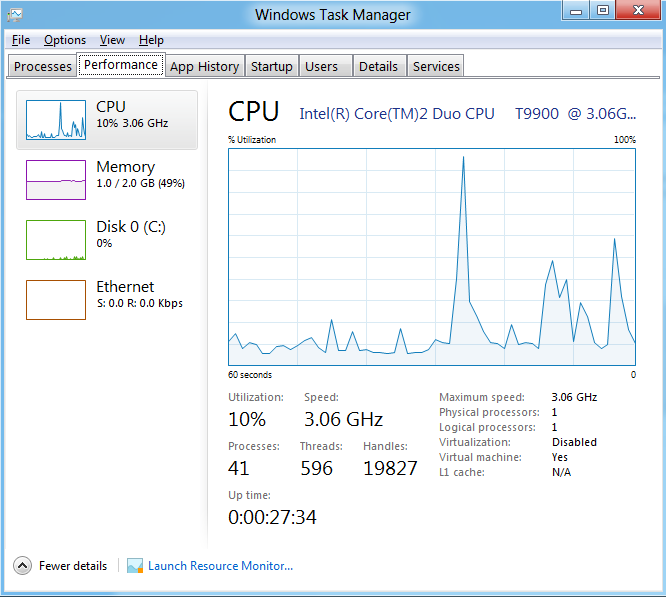Select the Disk 0 (C:) mini graph
666x597 pixels.
(56, 239)
